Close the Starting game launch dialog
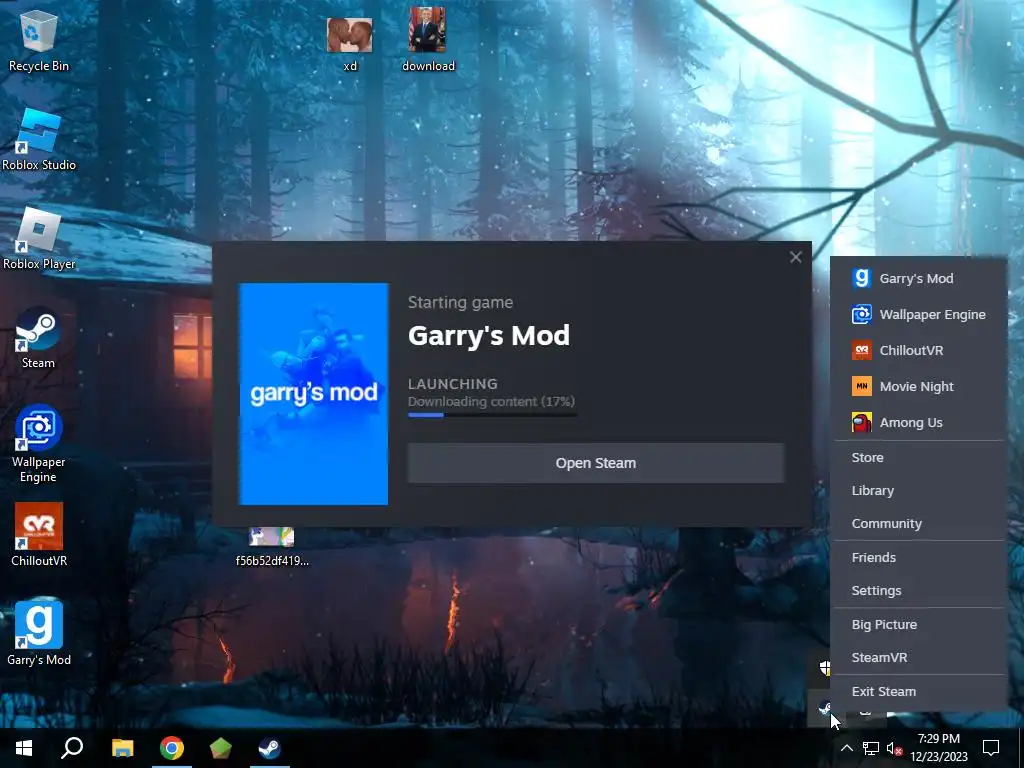The height and width of the screenshot is (768, 1024). pyautogui.click(x=795, y=257)
